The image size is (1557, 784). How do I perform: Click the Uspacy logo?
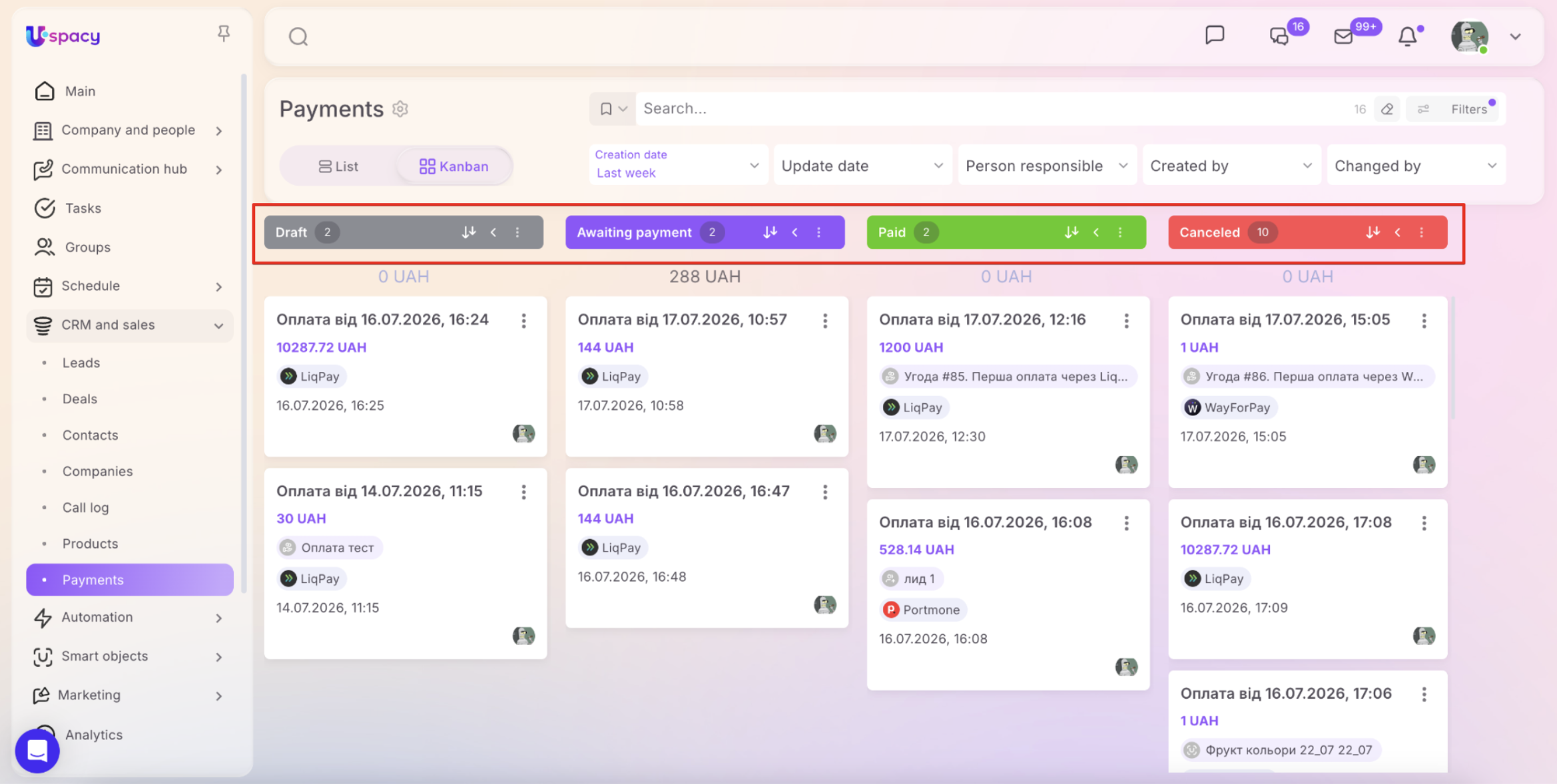[63, 36]
